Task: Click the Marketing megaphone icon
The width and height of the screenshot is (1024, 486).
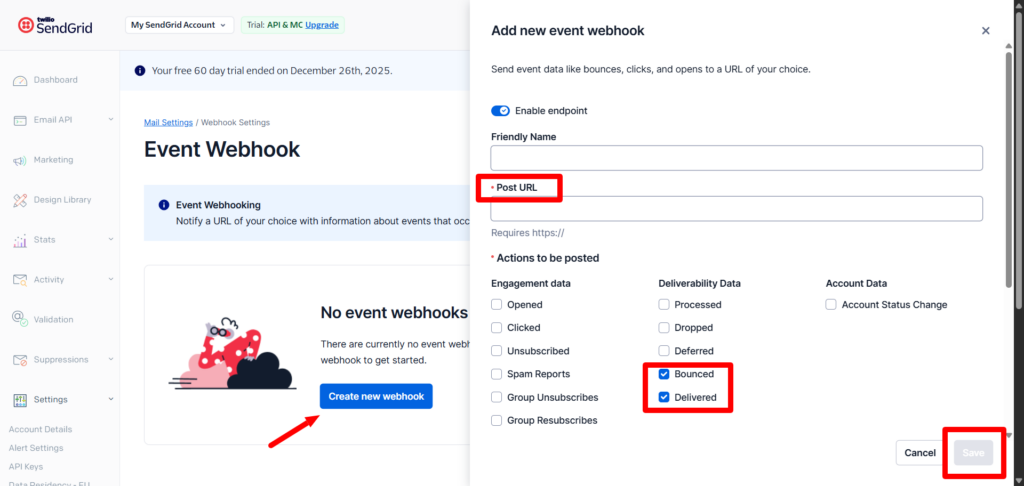Action: pos(19,160)
